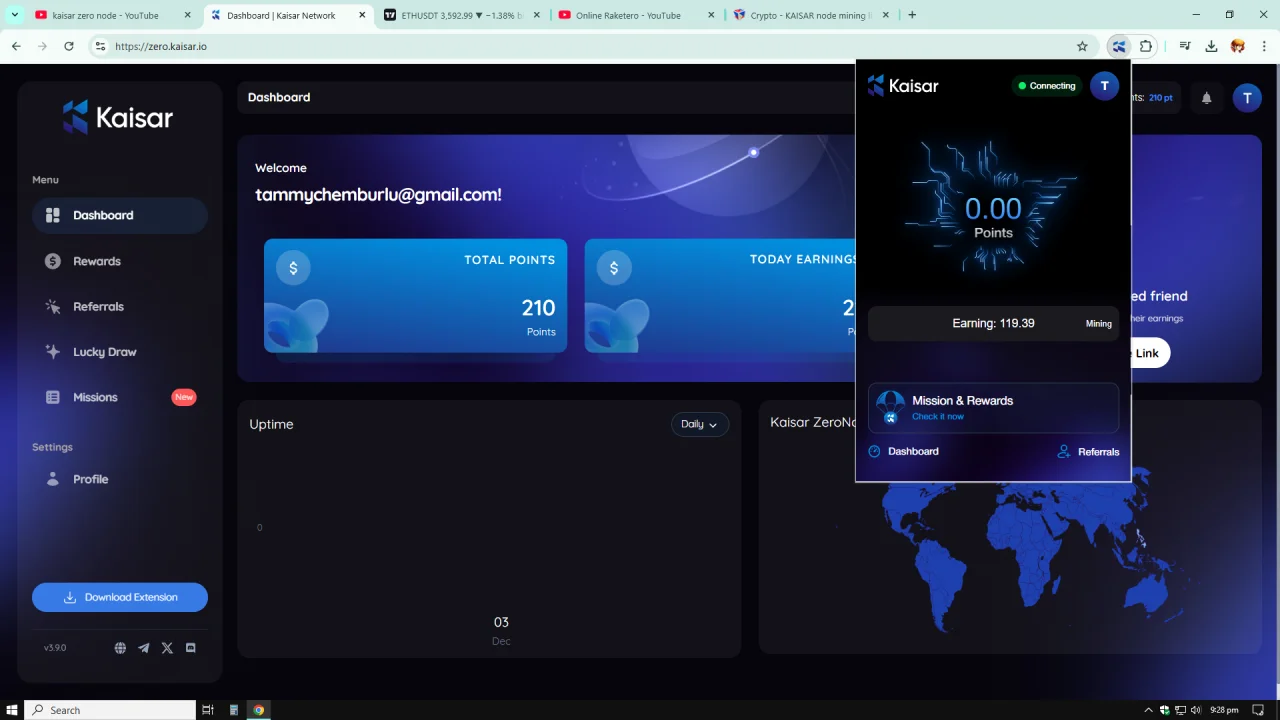Click the site information icon in address bar
This screenshot has height=720, width=1280.
click(99, 46)
